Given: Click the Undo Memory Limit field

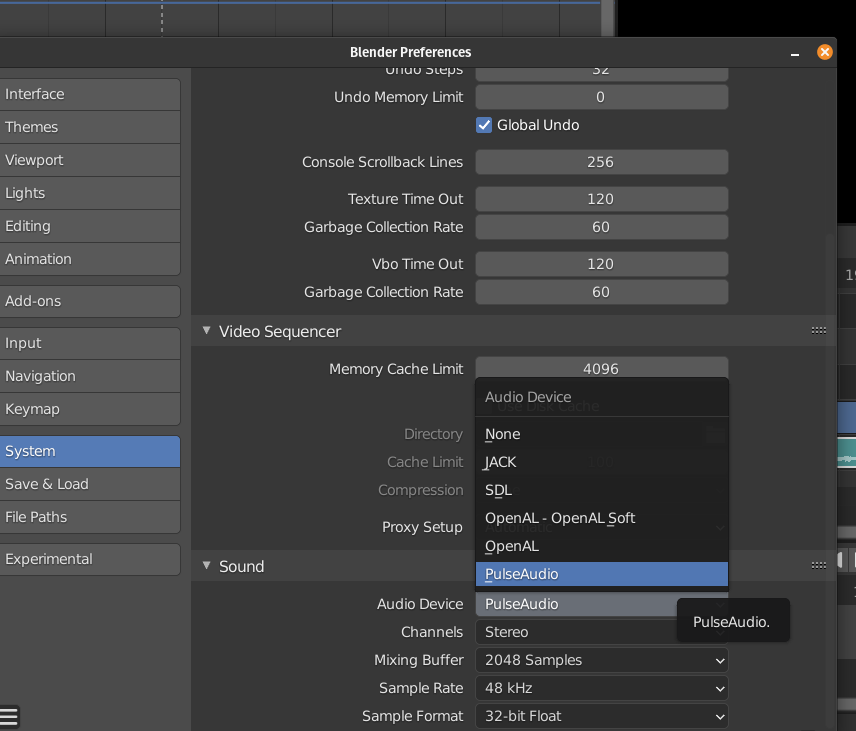Looking at the screenshot, I should (602, 97).
